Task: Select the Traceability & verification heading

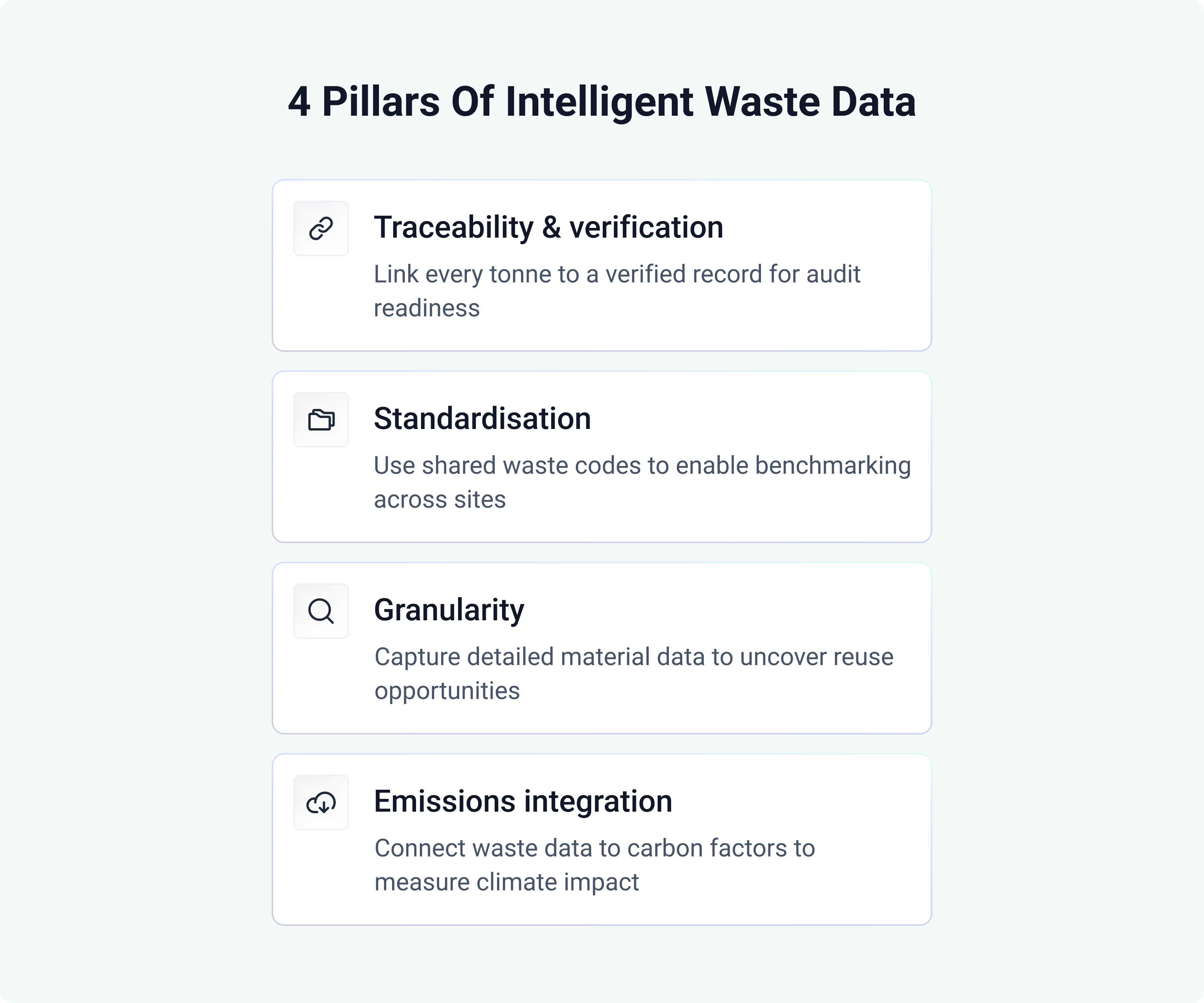Action: coord(549,227)
